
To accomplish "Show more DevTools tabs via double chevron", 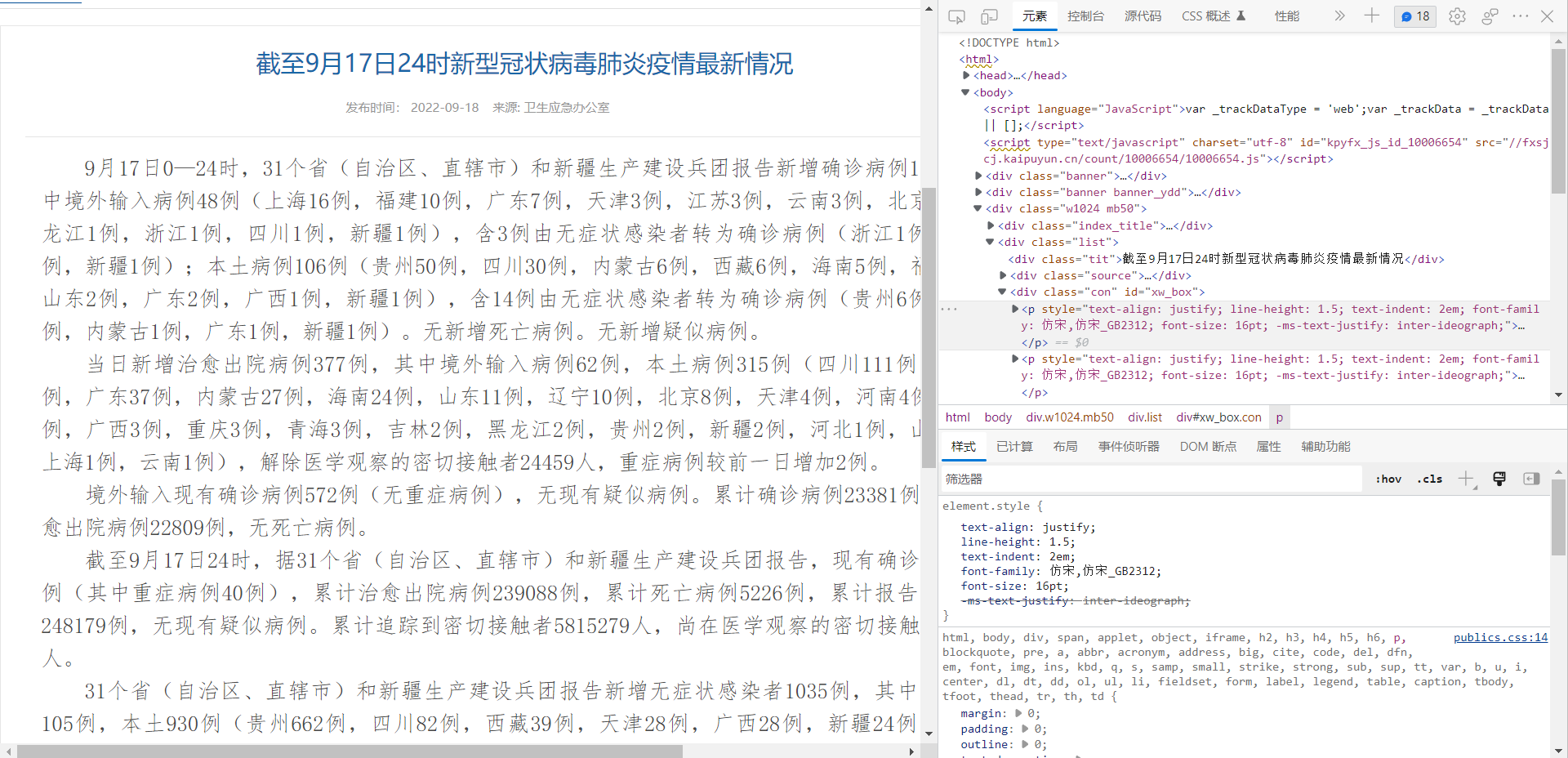I will coord(1339,16).
